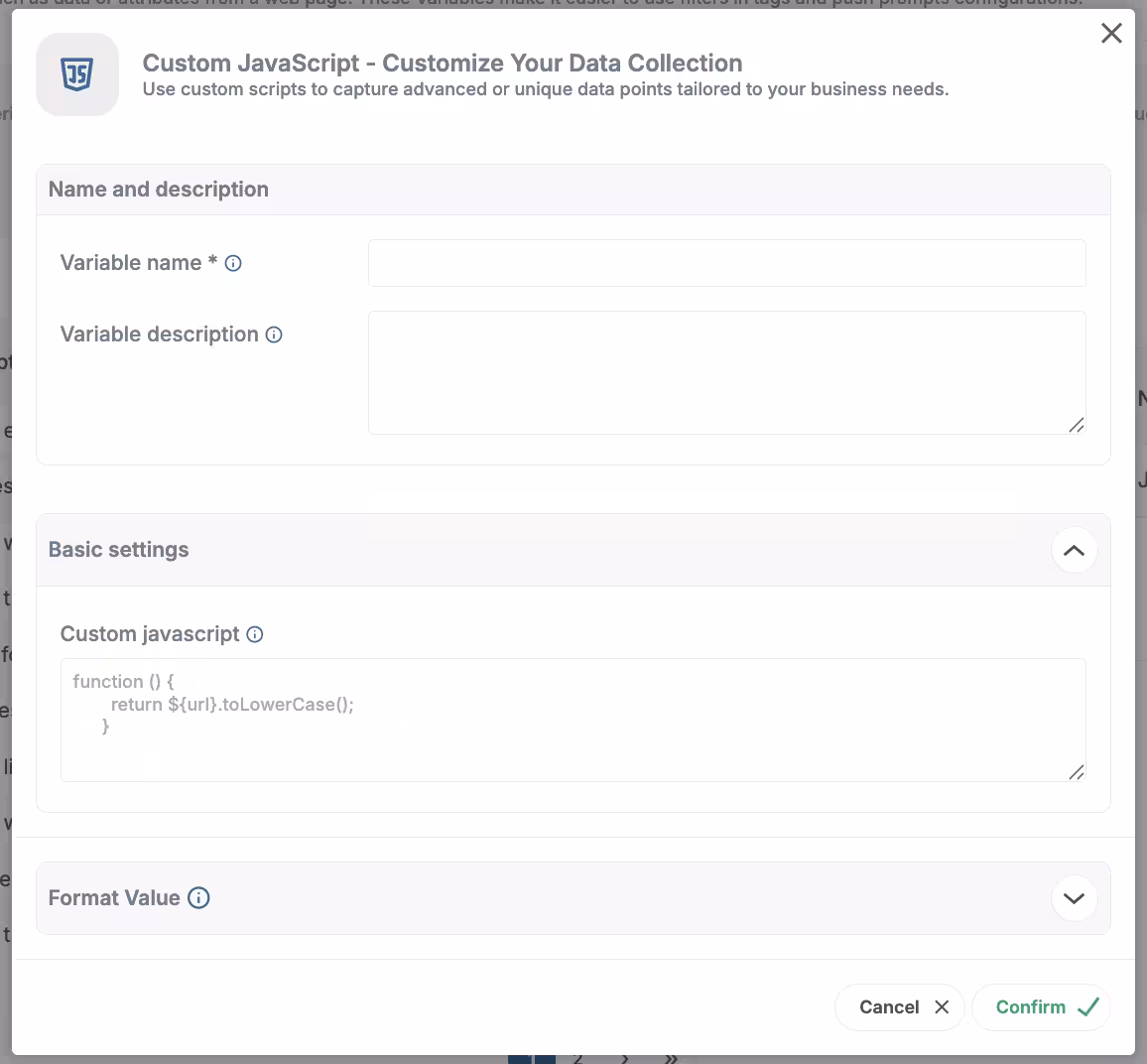Grab the Variable description resize handle

(x=1077, y=425)
